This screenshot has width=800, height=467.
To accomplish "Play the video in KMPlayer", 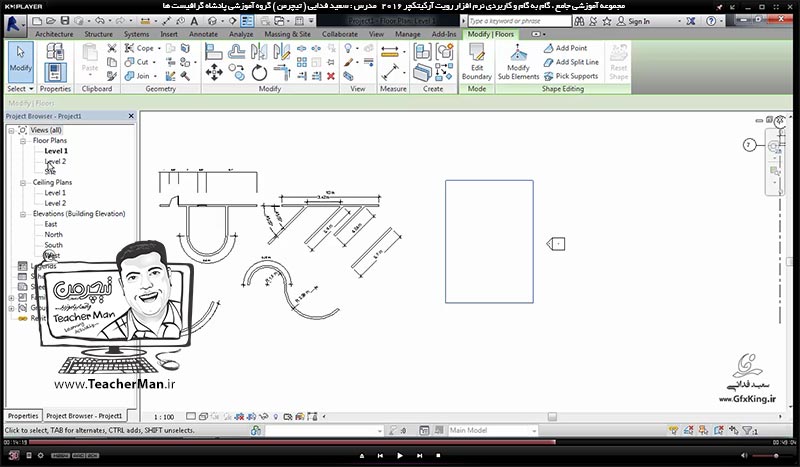I will (399, 455).
